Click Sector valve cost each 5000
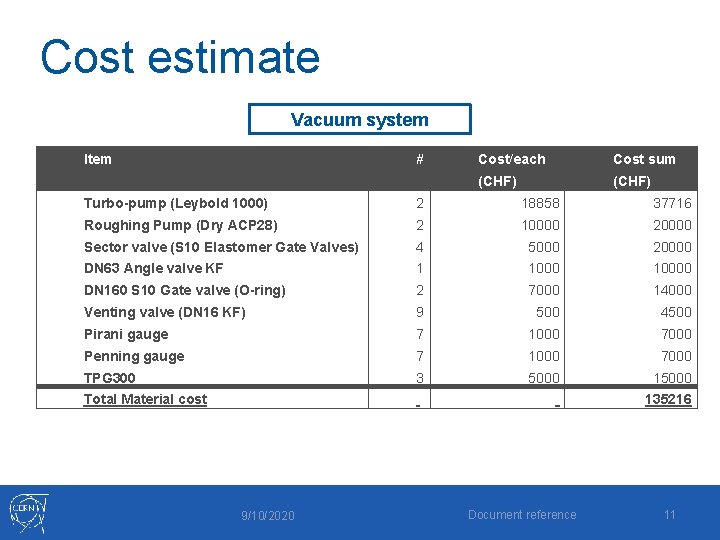720x540 pixels. pyautogui.click(x=544, y=248)
